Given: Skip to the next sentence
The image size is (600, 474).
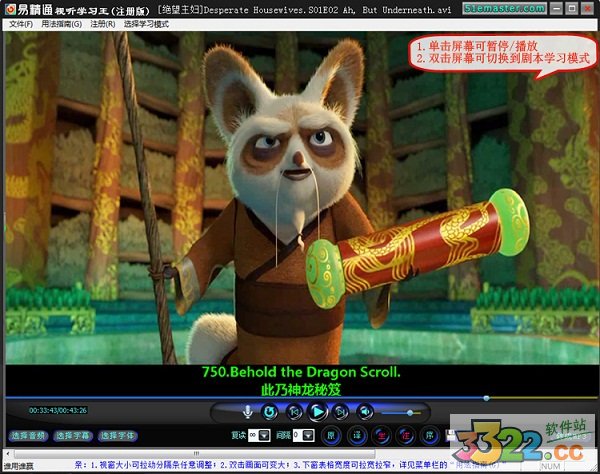Looking at the screenshot, I should (x=341, y=412).
